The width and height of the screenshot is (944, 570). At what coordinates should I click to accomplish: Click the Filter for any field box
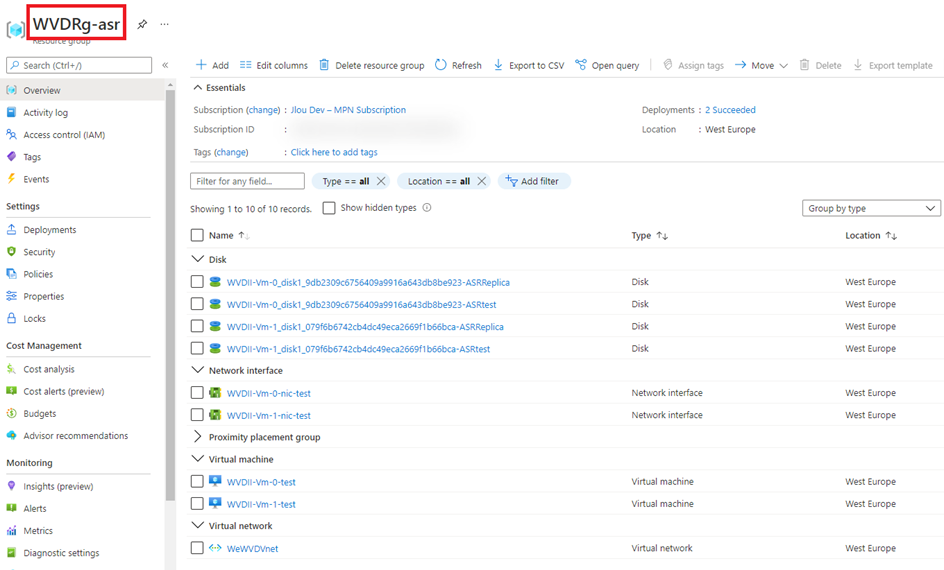click(x=247, y=181)
